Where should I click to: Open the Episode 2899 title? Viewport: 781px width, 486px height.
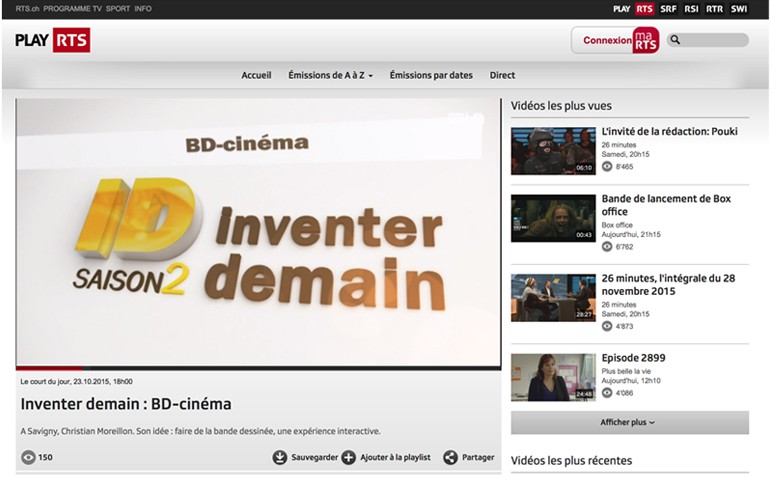633,358
